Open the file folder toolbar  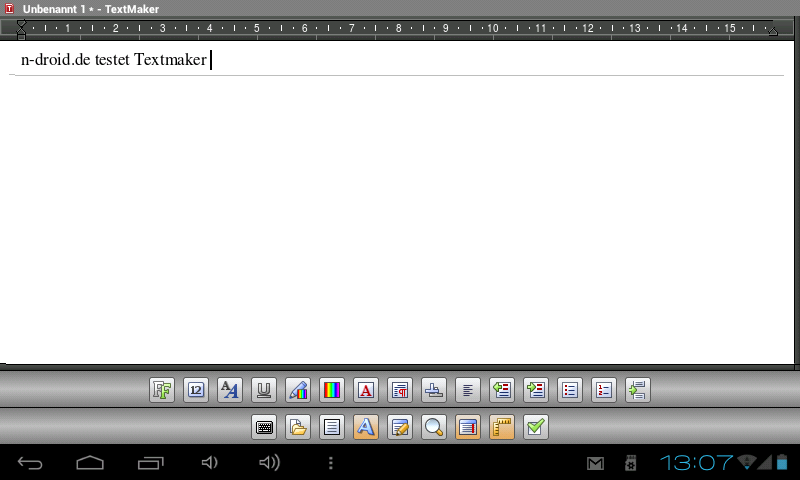(298, 427)
